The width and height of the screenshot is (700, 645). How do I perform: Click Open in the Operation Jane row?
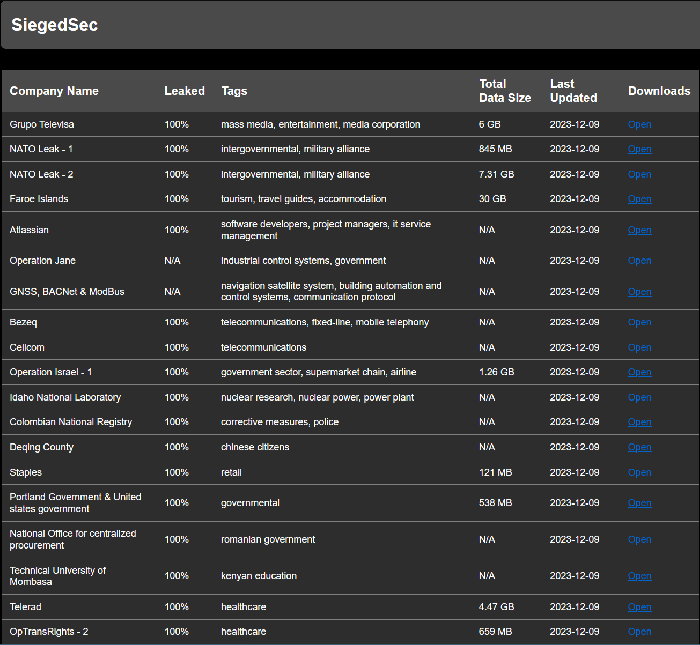pyautogui.click(x=639, y=261)
